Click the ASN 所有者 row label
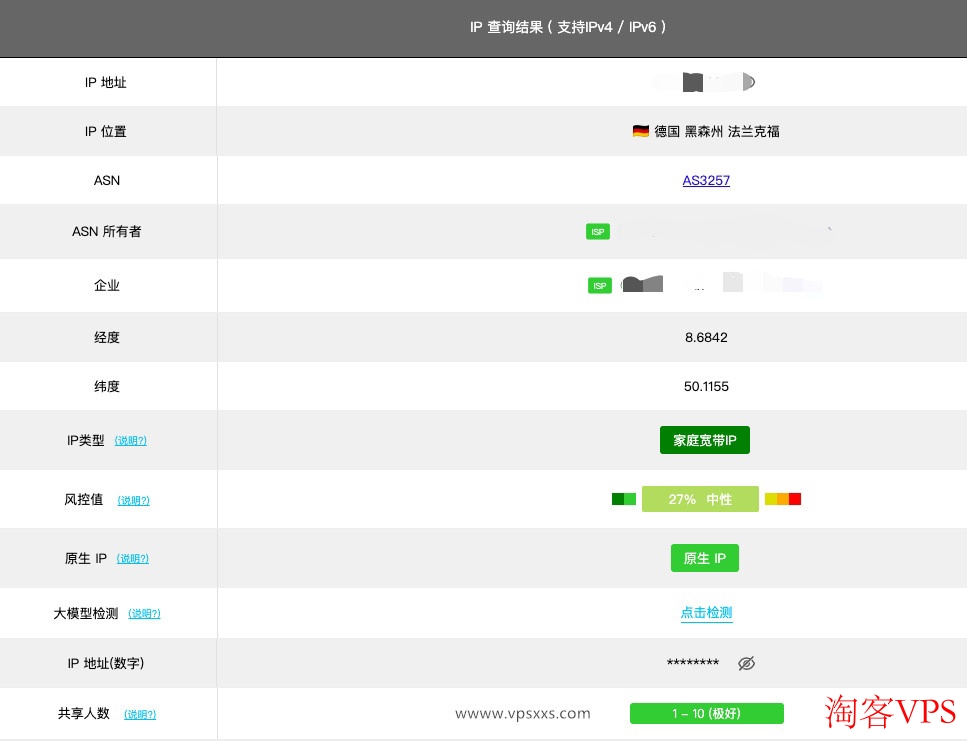 (107, 231)
